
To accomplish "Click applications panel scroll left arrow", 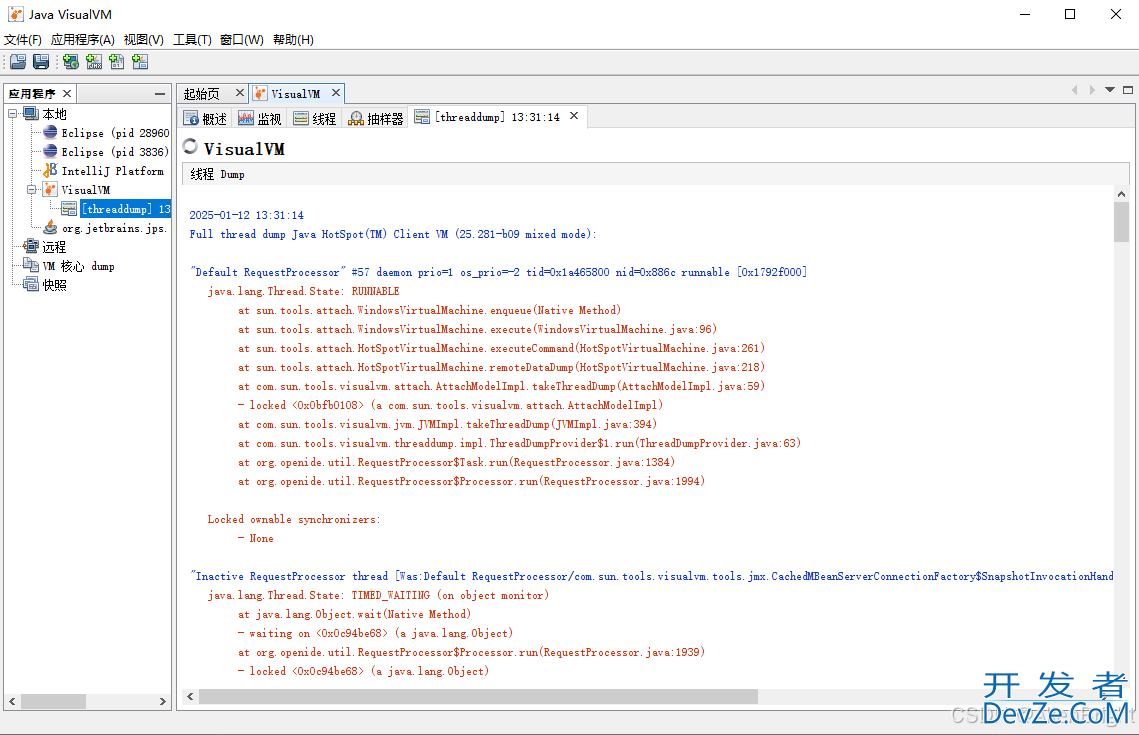I will point(12,702).
